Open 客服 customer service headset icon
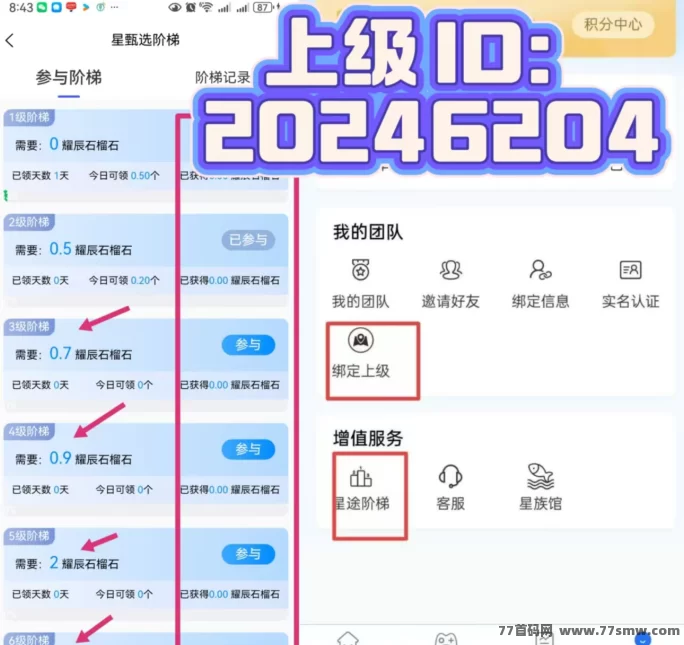 [x=451, y=476]
